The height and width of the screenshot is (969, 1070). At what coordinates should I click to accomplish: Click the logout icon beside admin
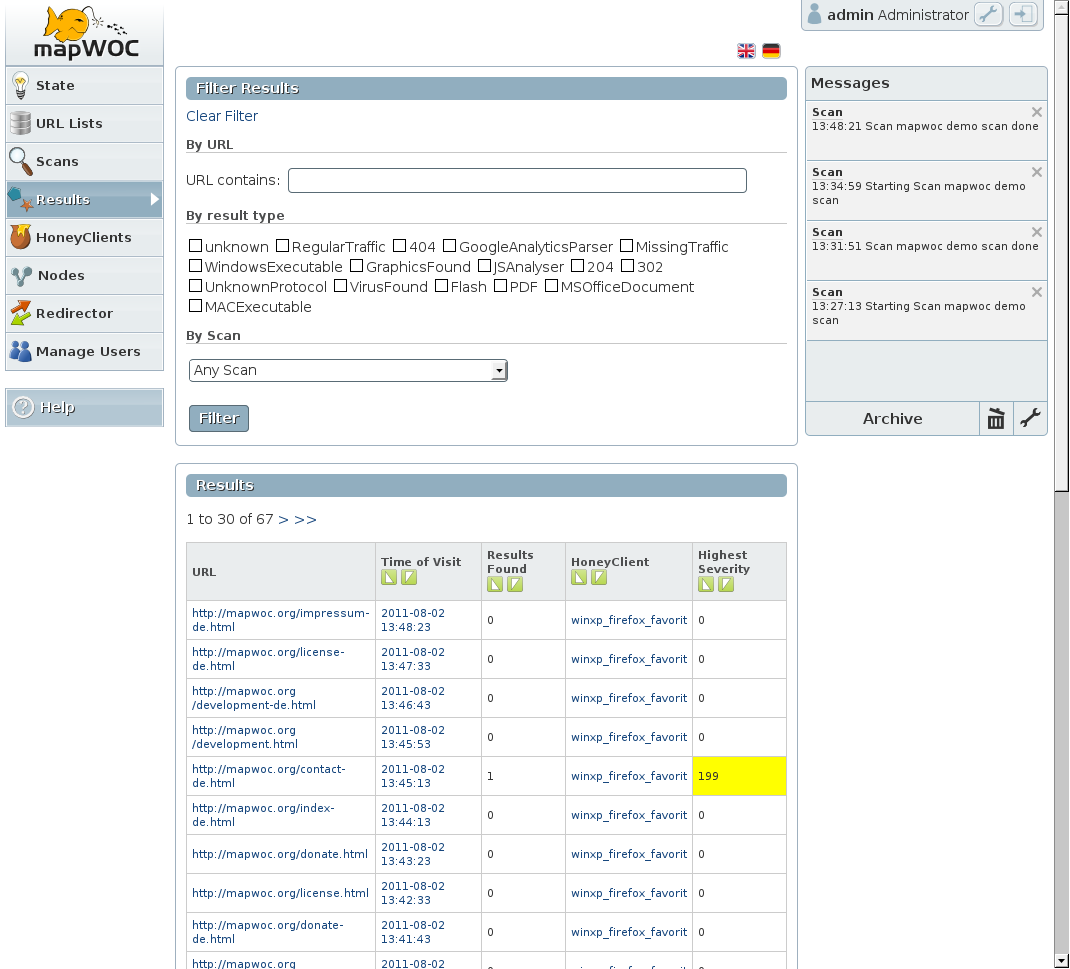(x=1023, y=15)
